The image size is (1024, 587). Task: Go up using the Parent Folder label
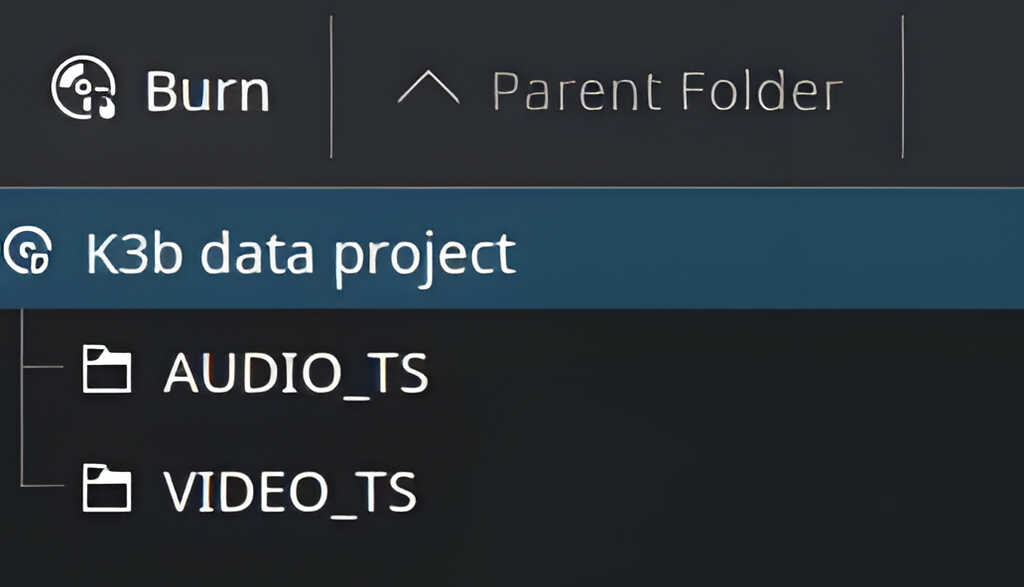(667, 91)
